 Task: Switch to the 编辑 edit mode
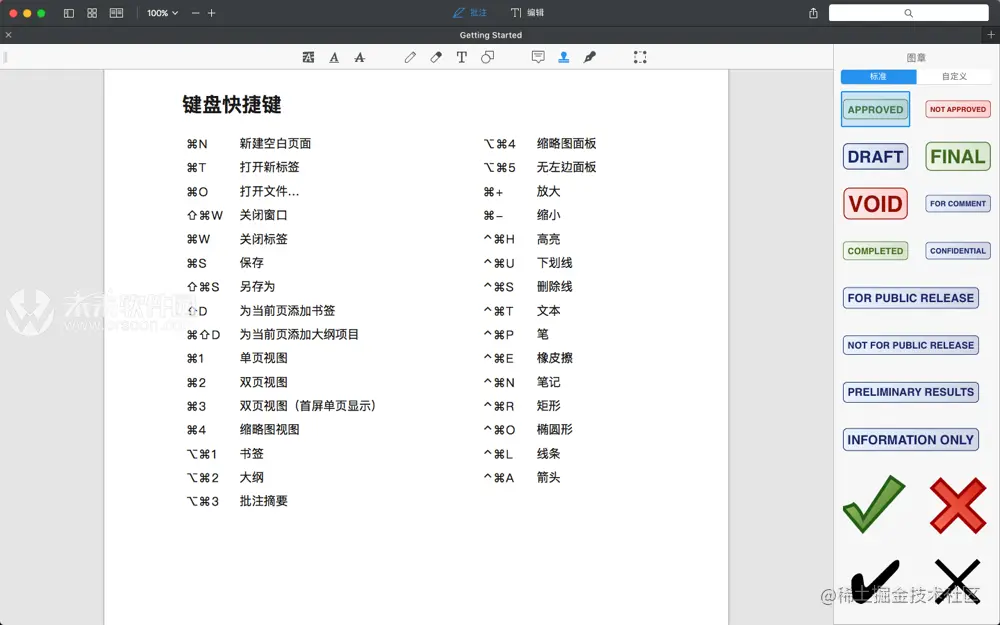coord(527,13)
